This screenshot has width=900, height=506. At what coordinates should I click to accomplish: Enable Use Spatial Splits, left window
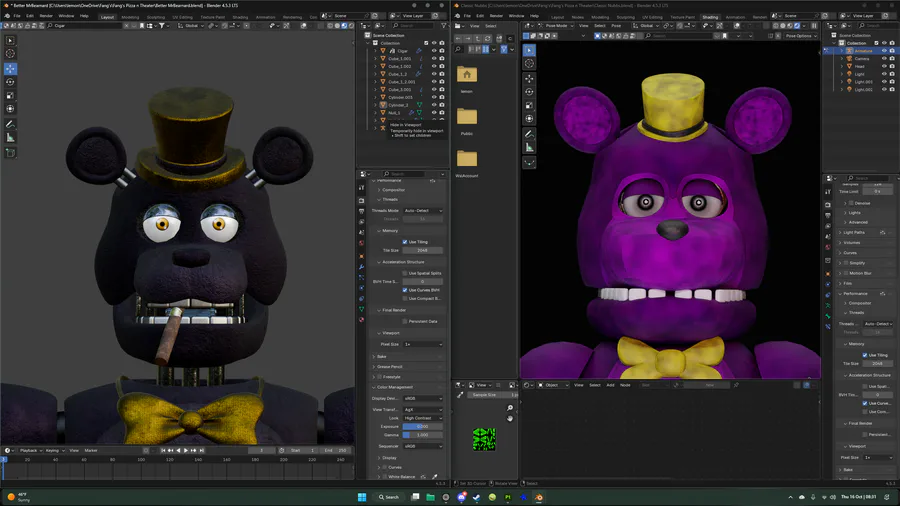click(x=405, y=273)
